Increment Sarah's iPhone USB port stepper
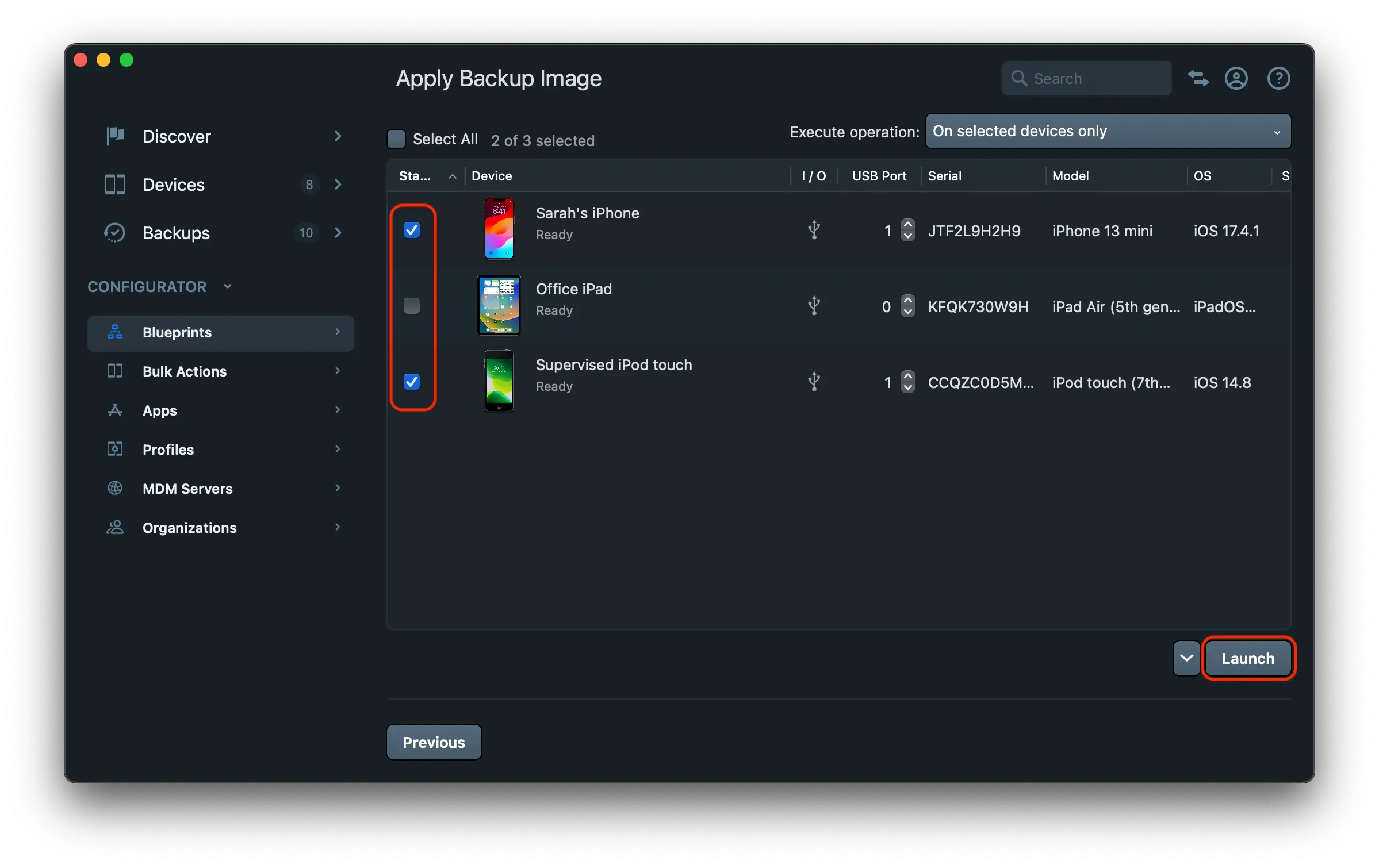 point(908,225)
